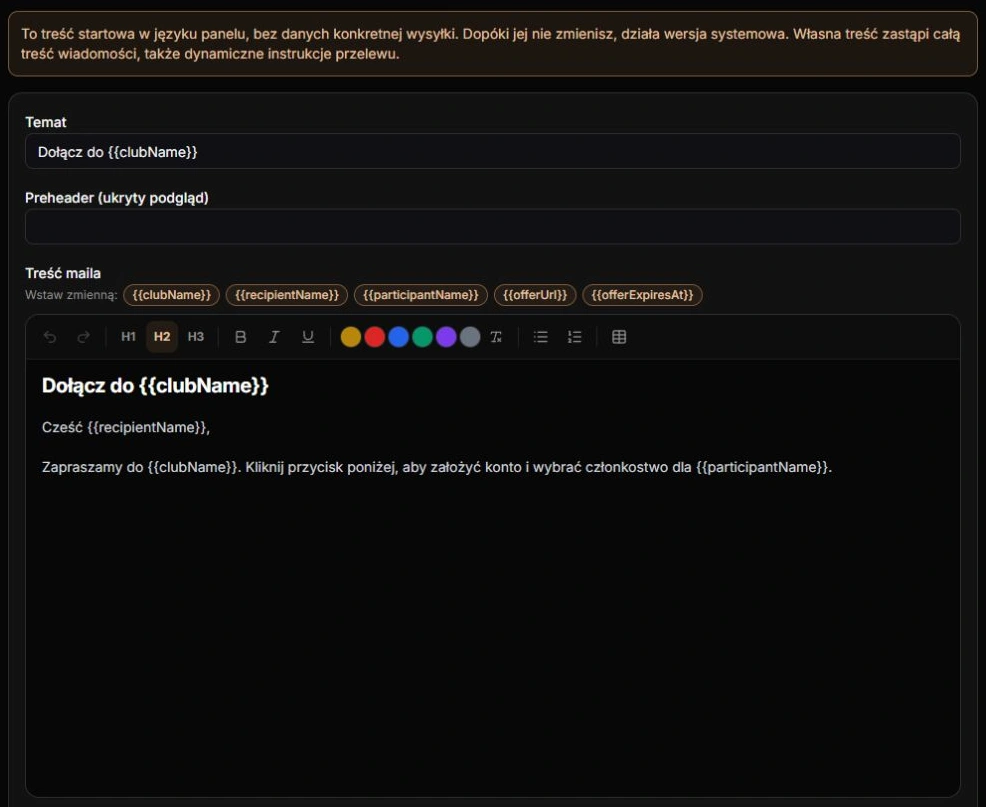Place cursor in the 'Dołącz do {{clubName}}' heading

155,386
